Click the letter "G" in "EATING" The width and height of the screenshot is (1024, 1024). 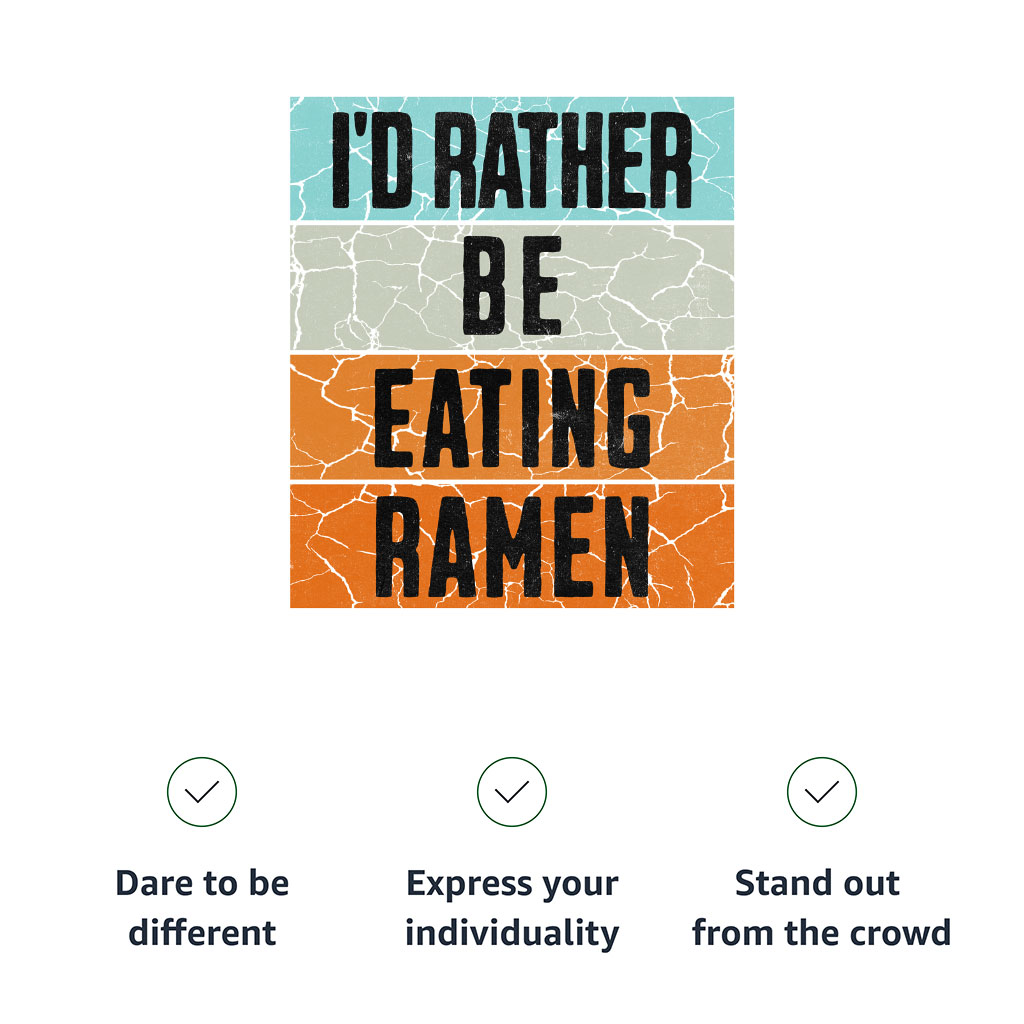(x=627, y=418)
